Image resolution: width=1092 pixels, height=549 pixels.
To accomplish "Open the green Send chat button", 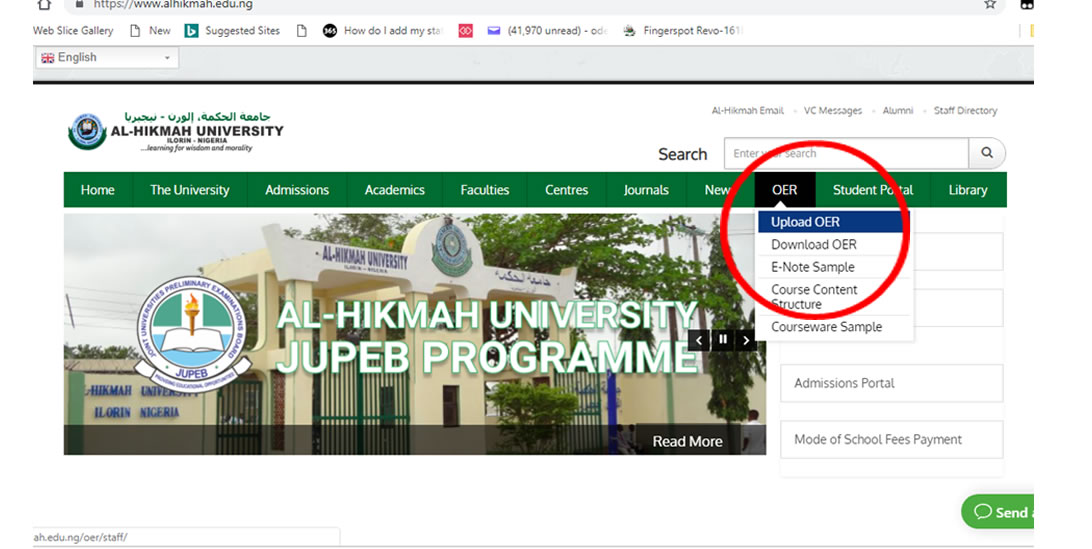I will pos(998,512).
